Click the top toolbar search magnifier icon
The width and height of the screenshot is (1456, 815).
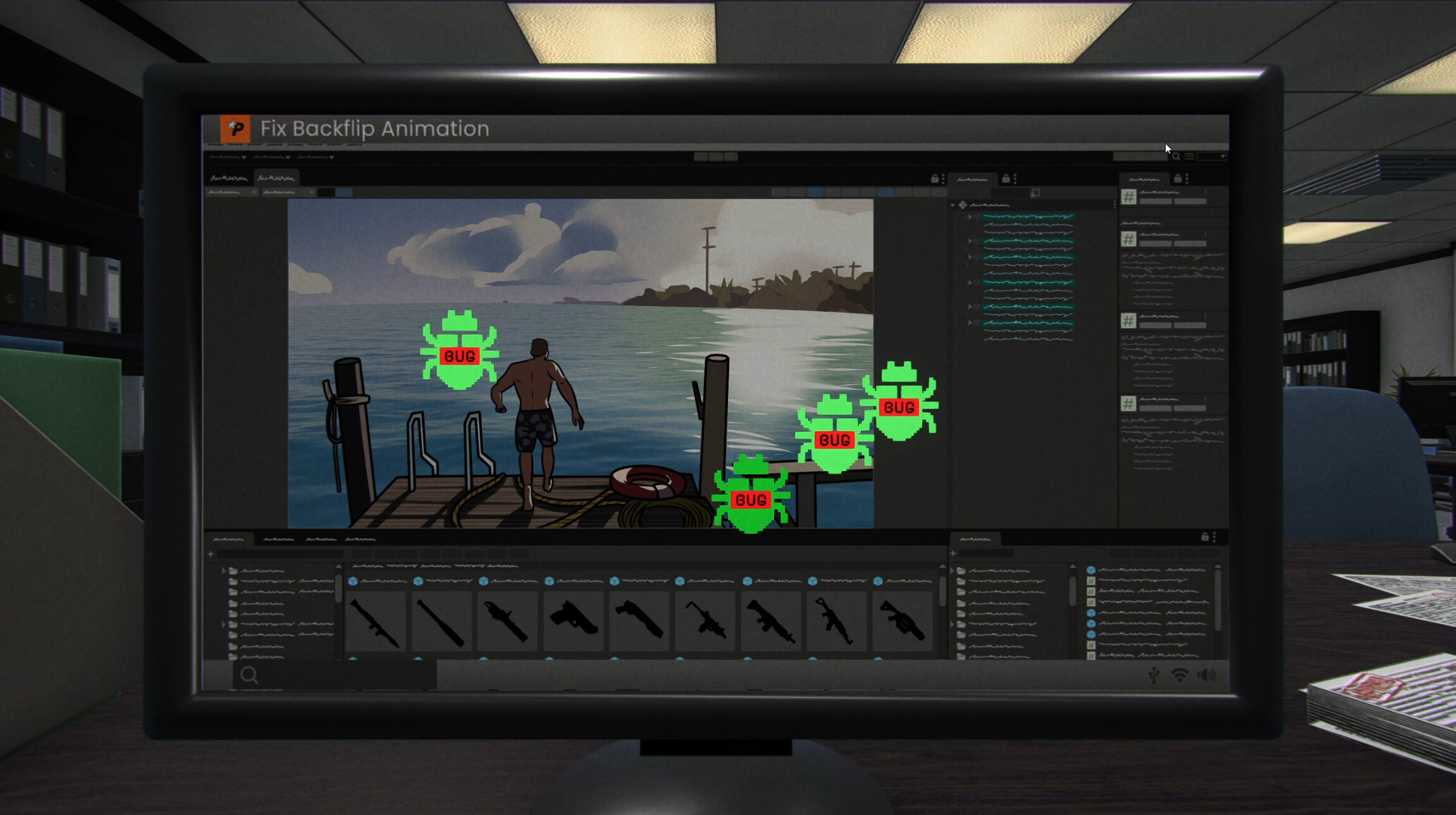[1176, 156]
